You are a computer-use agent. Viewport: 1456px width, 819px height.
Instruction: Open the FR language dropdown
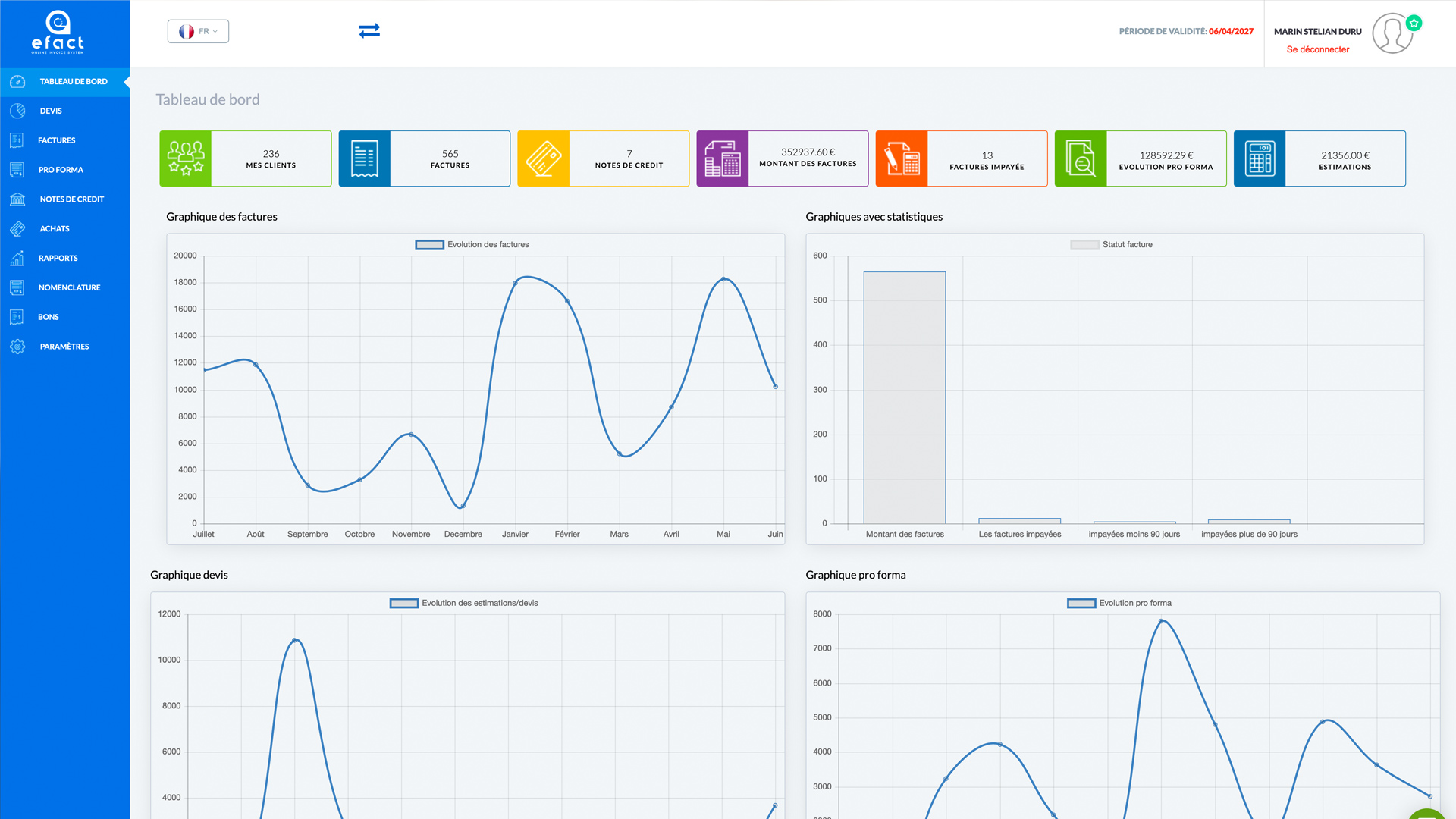(198, 31)
